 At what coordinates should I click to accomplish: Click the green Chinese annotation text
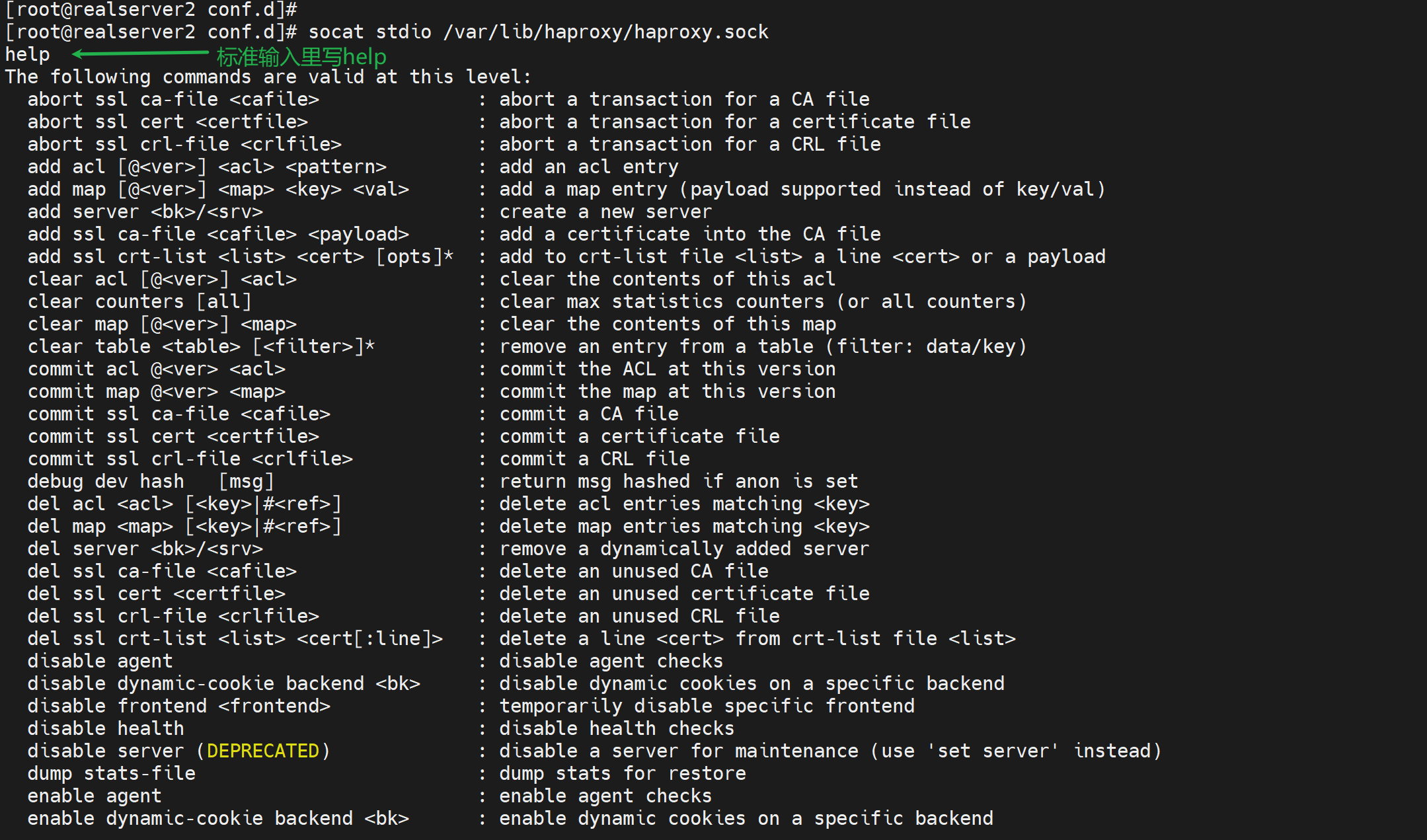(301, 57)
